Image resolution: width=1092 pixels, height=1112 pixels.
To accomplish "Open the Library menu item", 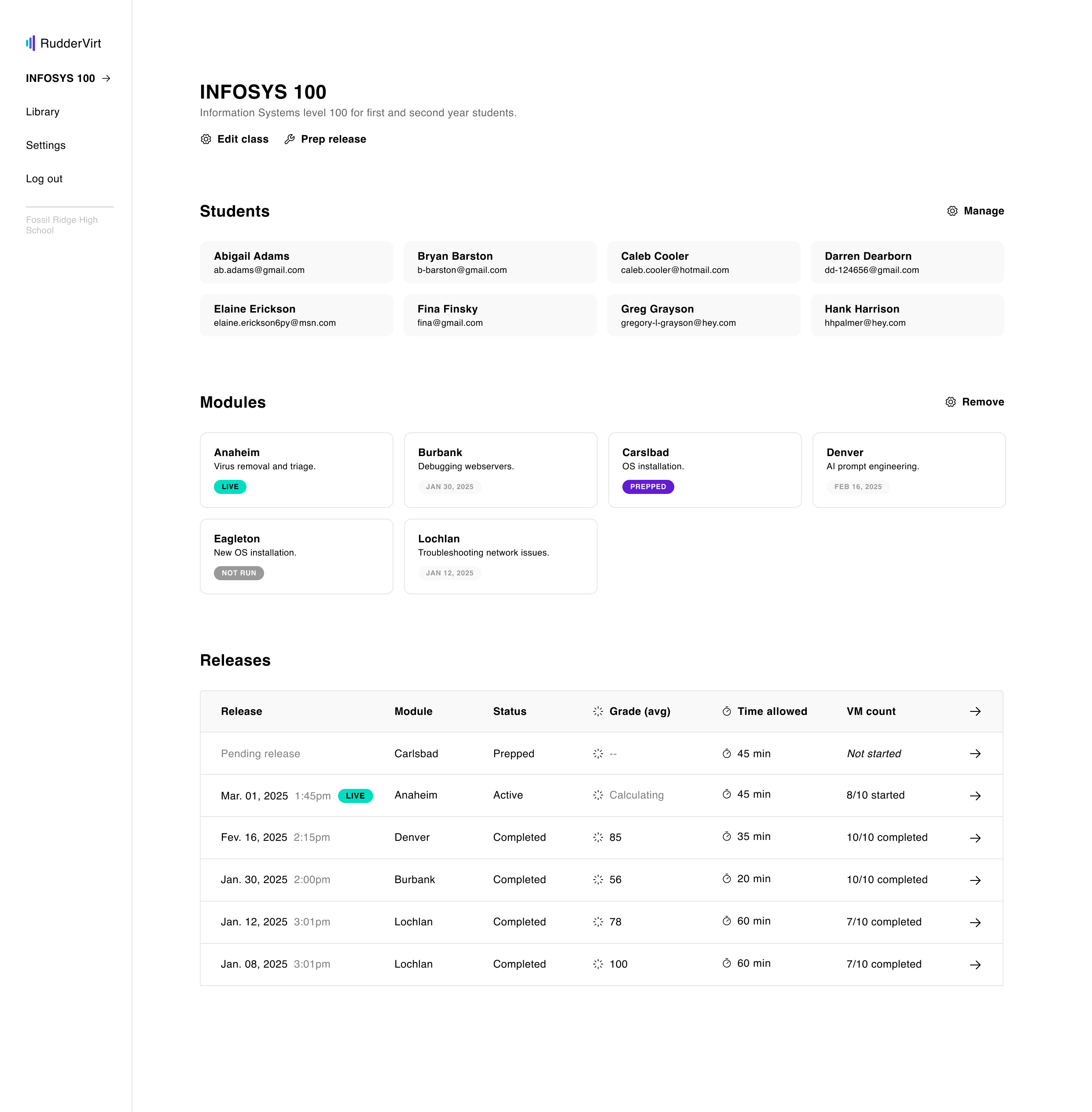I will pyautogui.click(x=42, y=112).
